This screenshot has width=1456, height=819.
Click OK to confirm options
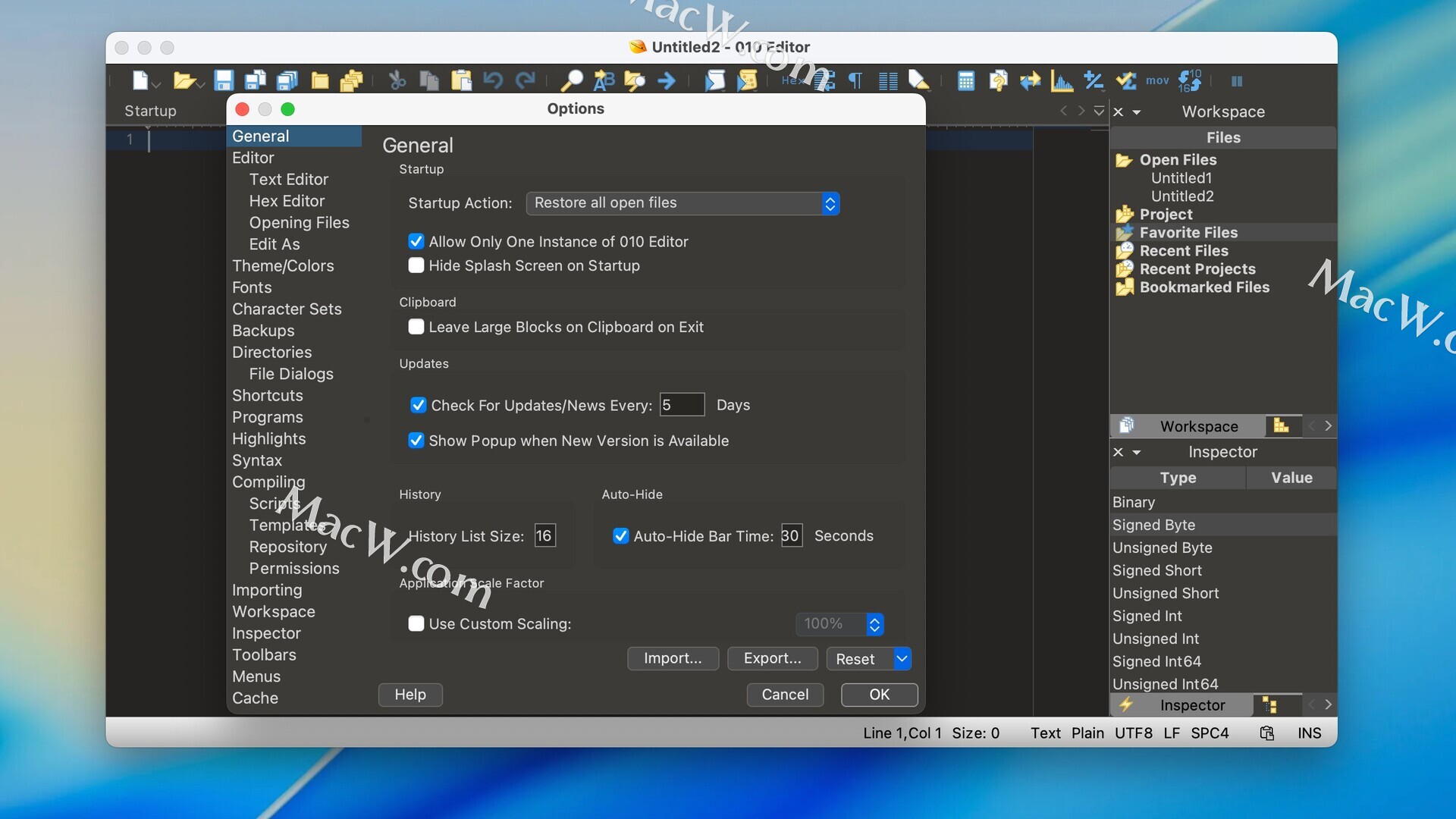pyautogui.click(x=879, y=695)
